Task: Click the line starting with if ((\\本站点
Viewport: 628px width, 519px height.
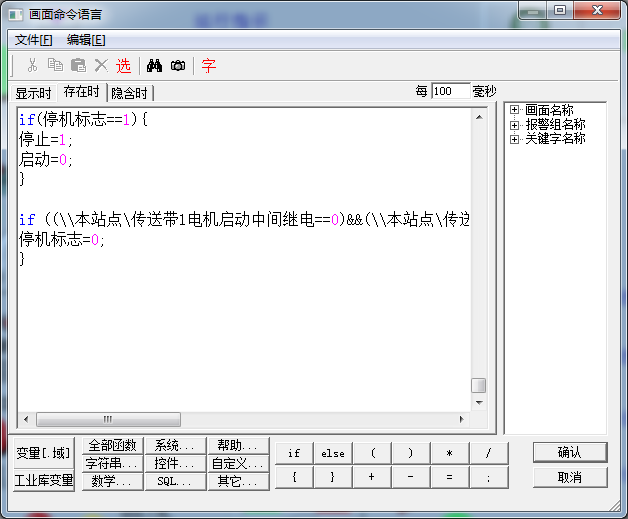Action: pyautogui.click(x=244, y=219)
